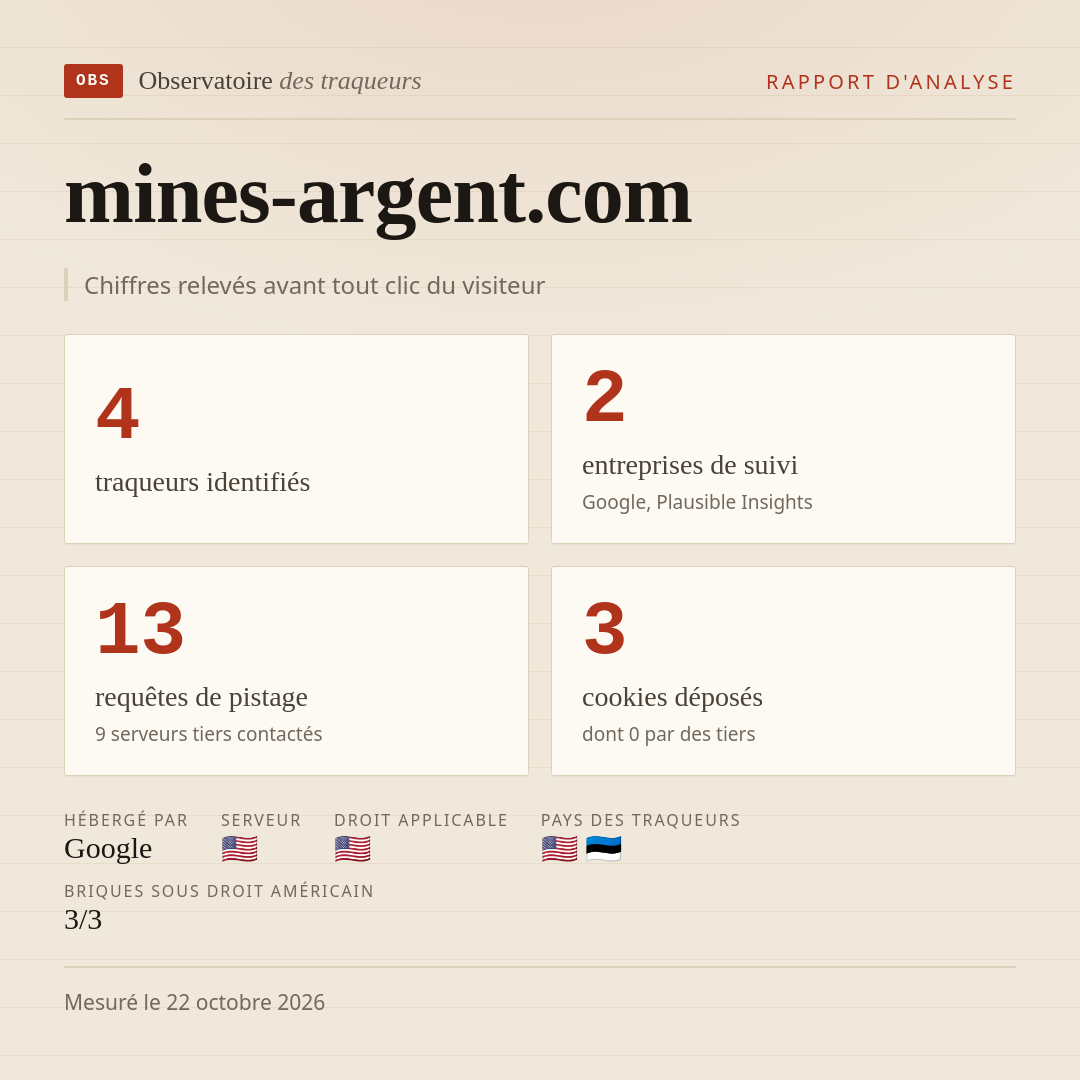Click the 3/3 value
This screenshot has width=1080, height=1080.
click(x=83, y=920)
